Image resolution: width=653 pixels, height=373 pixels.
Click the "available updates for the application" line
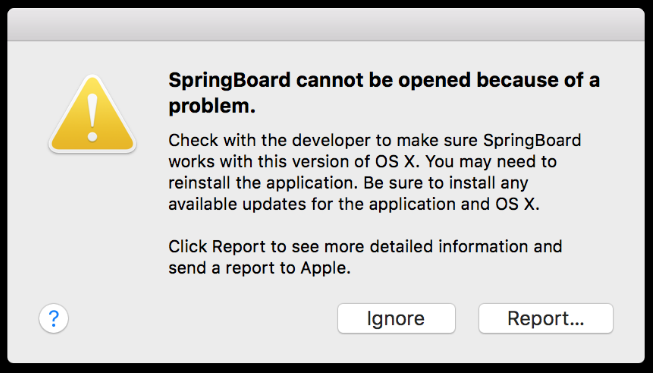(x=354, y=204)
